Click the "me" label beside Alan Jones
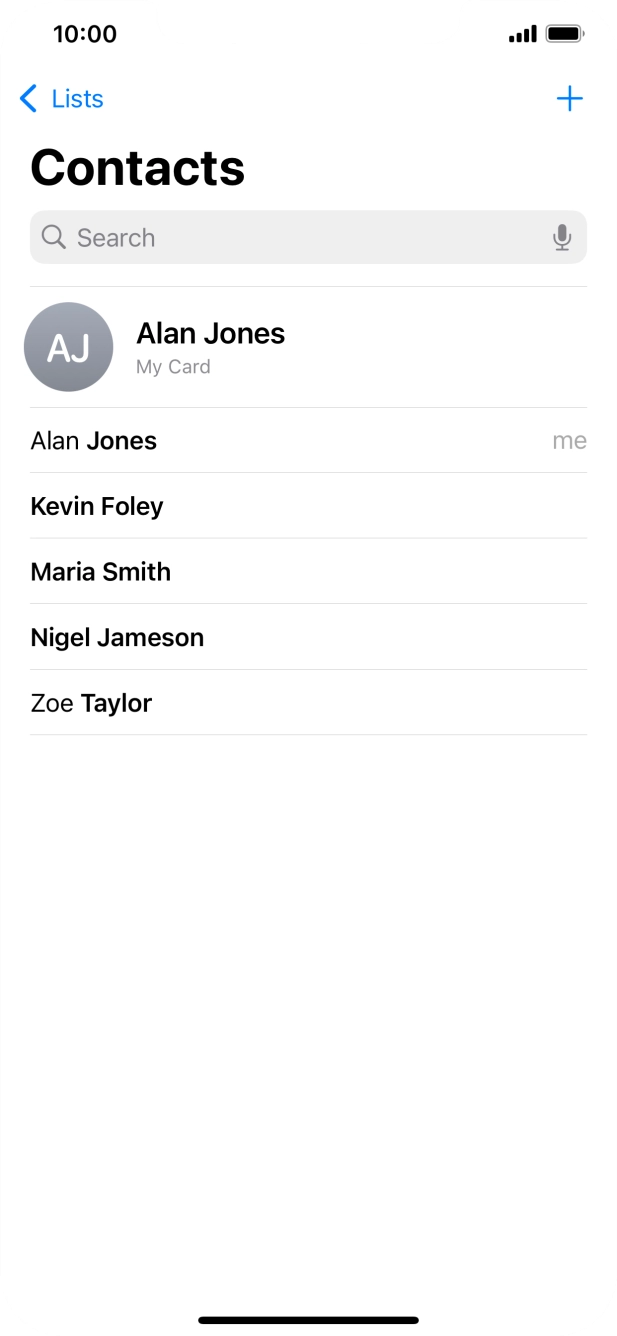Image resolution: width=617 pixels, height=1336 pixels. click(569, 441)
